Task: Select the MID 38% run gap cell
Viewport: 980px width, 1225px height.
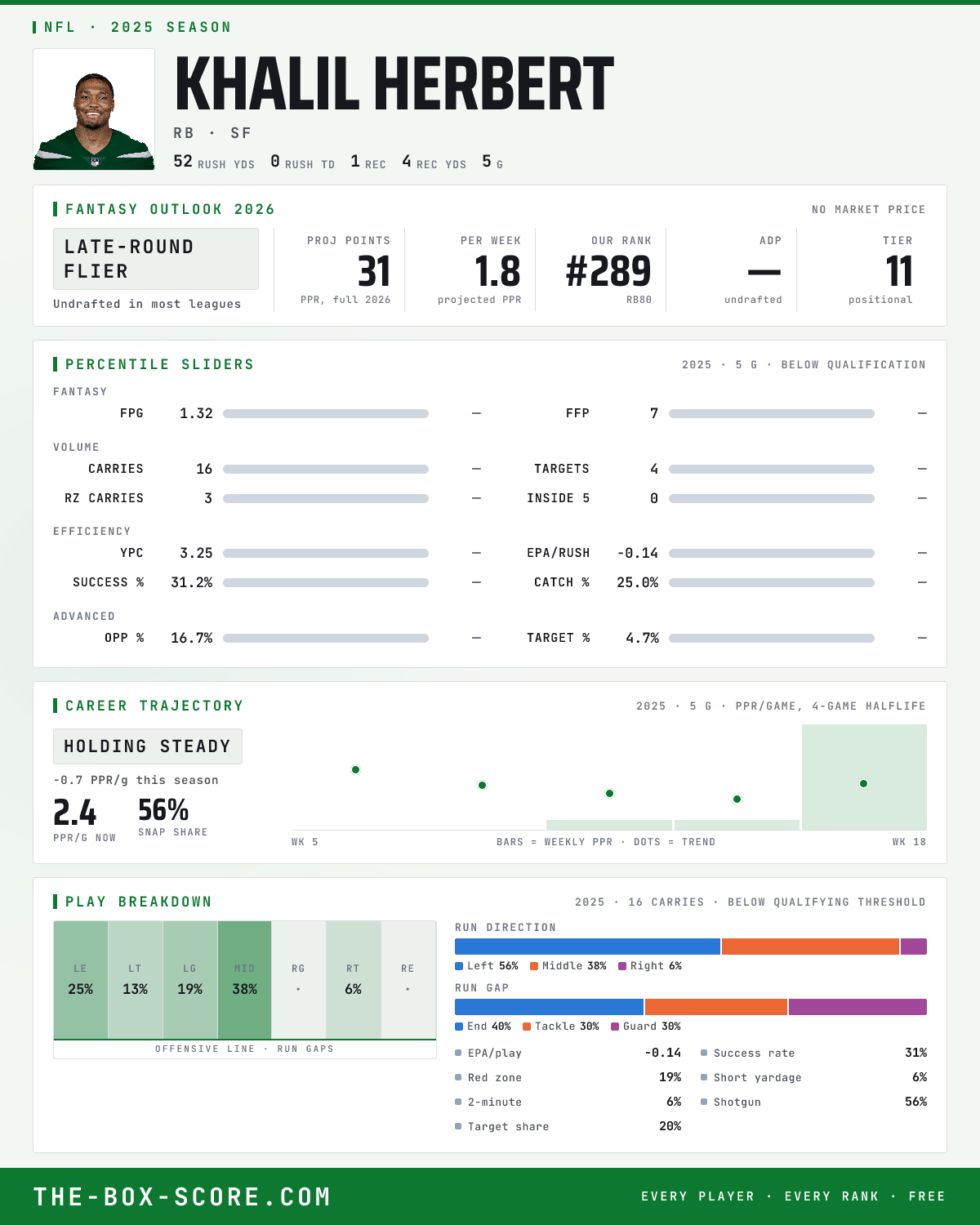Action: point(244,980)
